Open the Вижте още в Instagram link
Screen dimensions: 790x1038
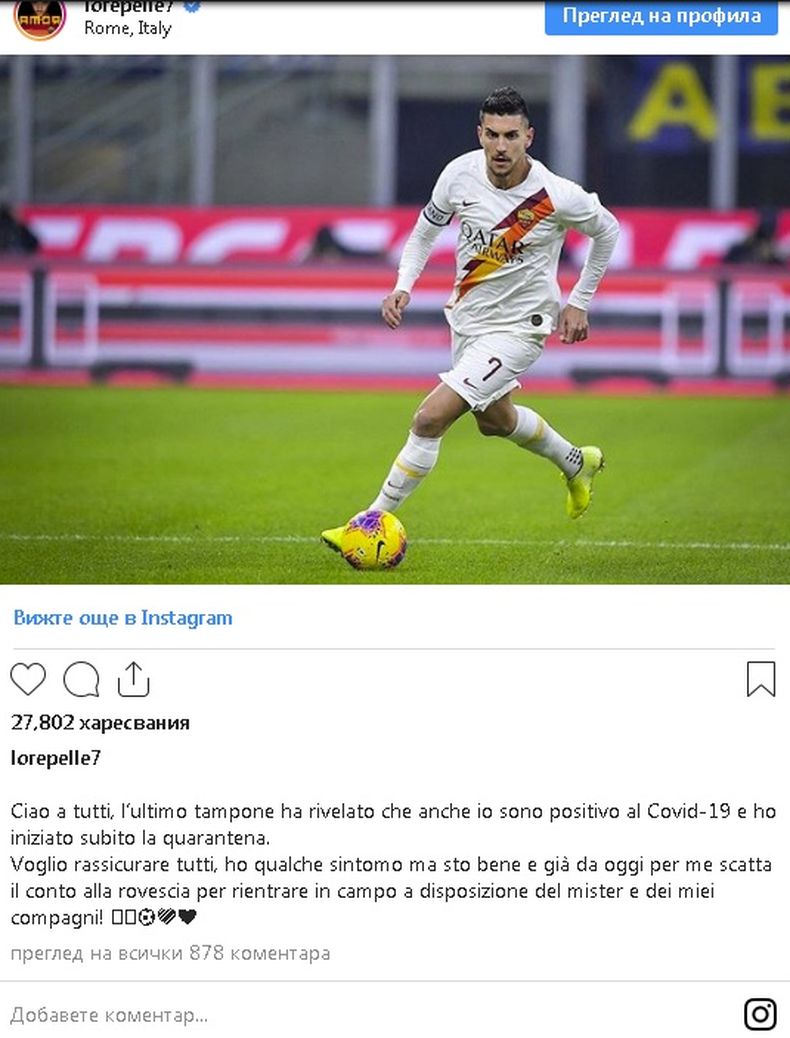point(123,618)
